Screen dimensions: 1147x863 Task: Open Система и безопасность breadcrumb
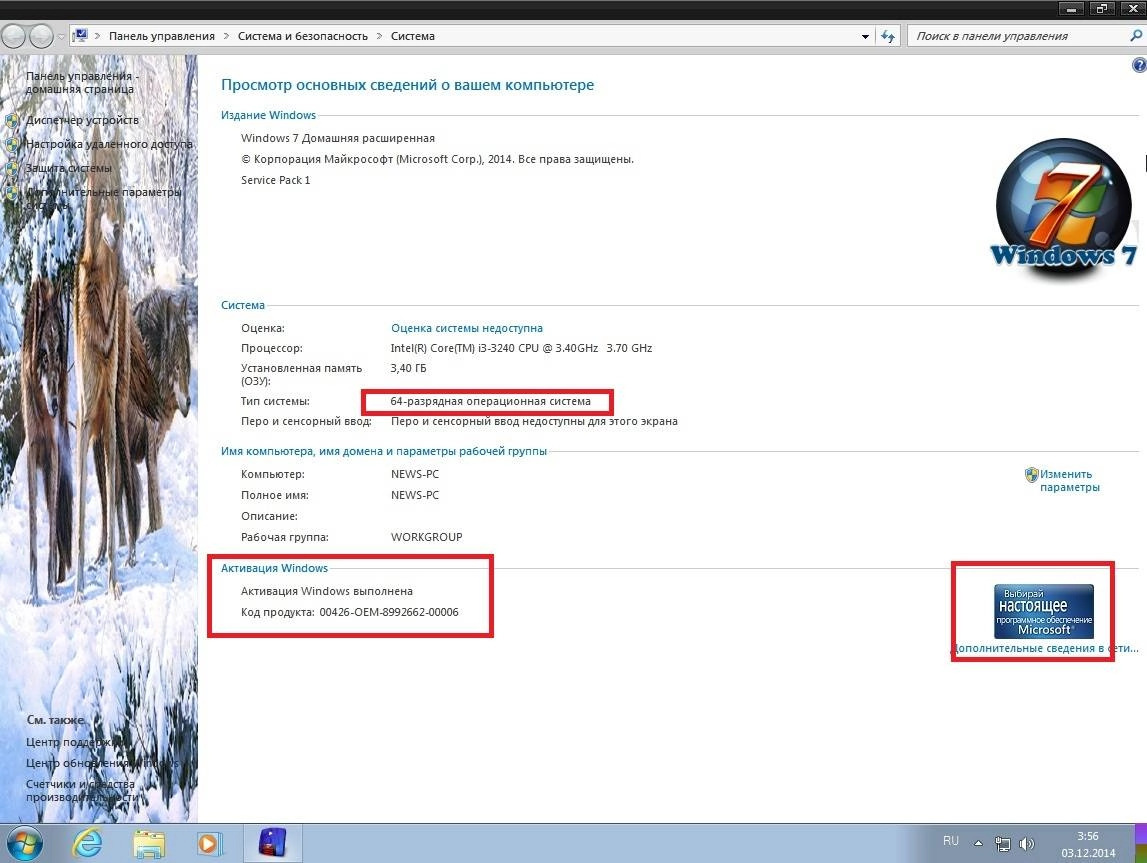[x=303, y=36]
